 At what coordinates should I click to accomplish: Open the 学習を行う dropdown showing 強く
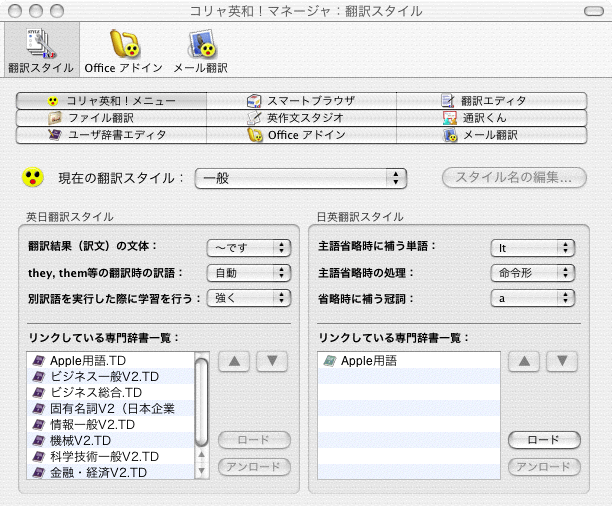click(249, 298)
